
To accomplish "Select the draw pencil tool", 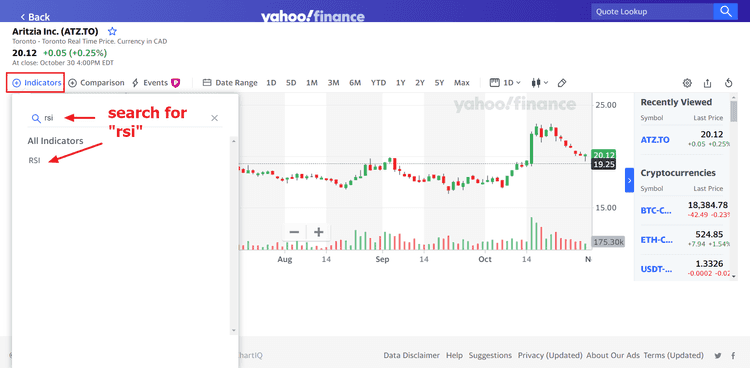I will pyautogui.click(x=562, y=83).
